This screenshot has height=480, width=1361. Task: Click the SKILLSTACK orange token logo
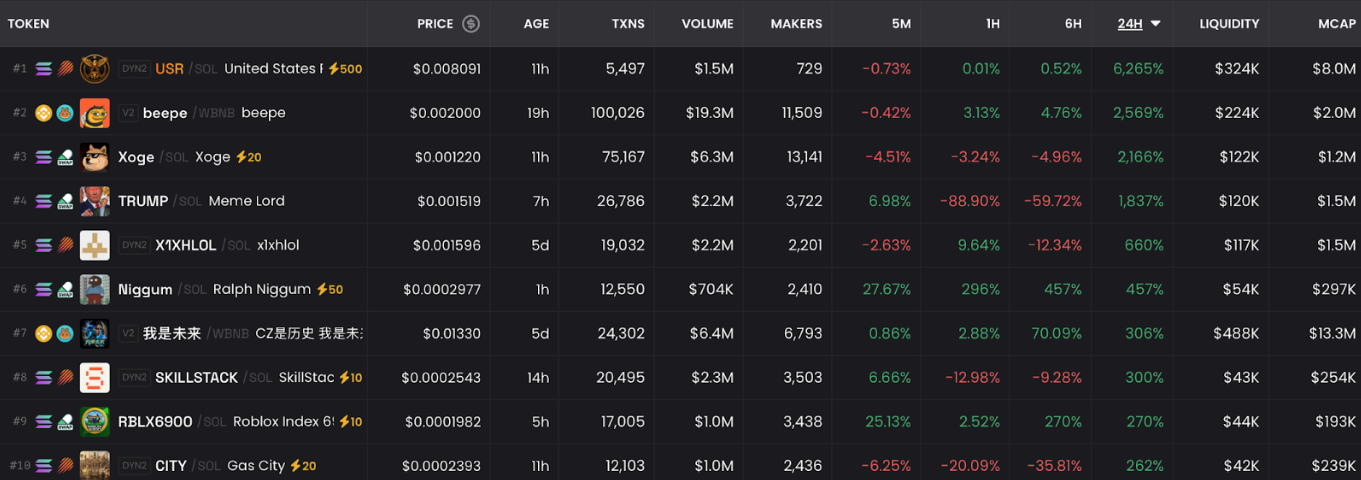94,377
